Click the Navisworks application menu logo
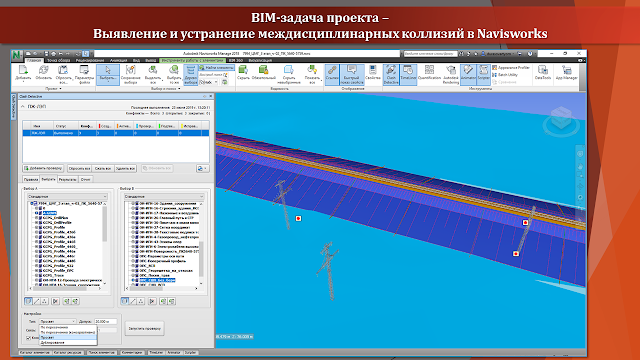 (17, 55)
